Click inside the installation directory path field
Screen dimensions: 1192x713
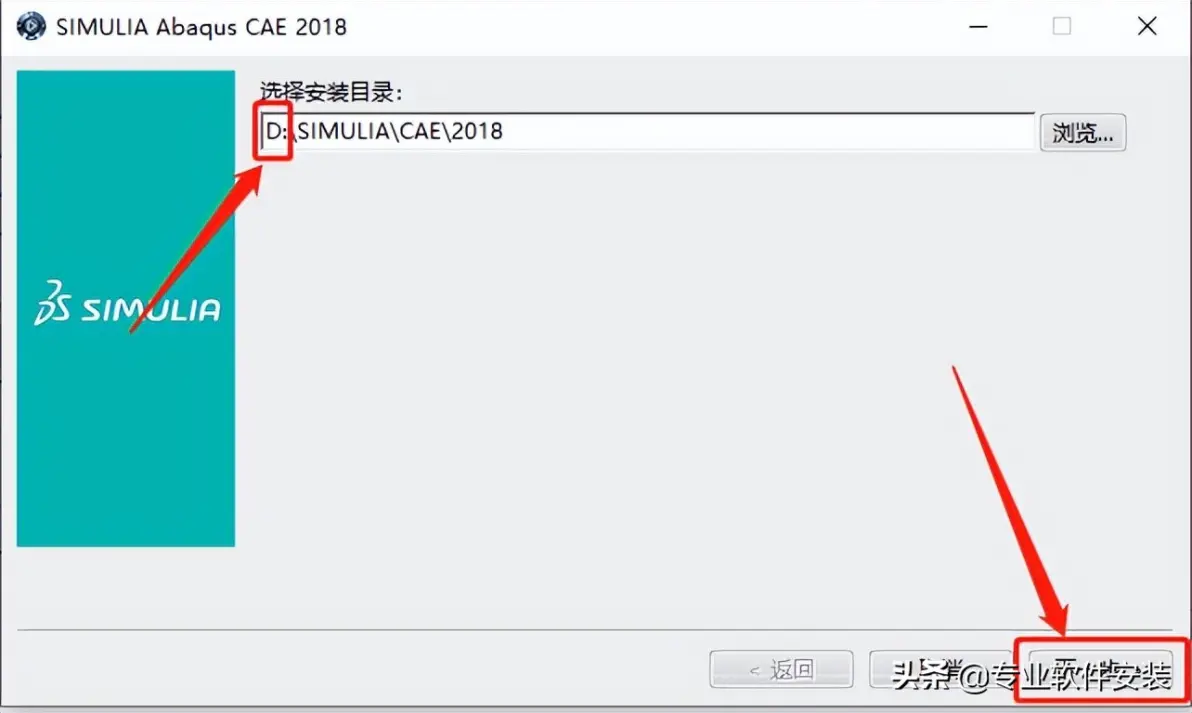pyautogui.click(x=647, y=132)
